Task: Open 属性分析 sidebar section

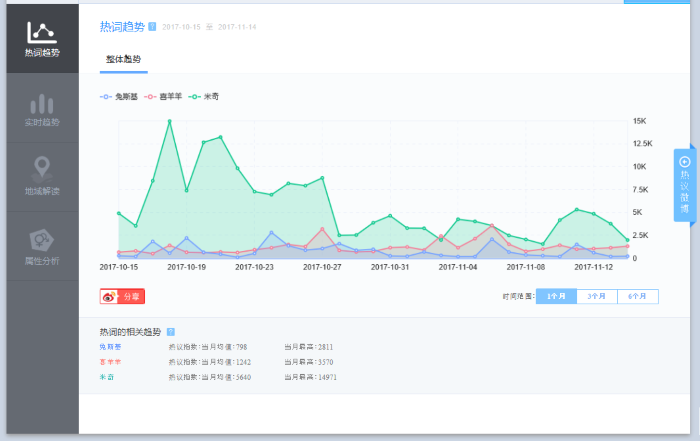Action: [41, 246]
